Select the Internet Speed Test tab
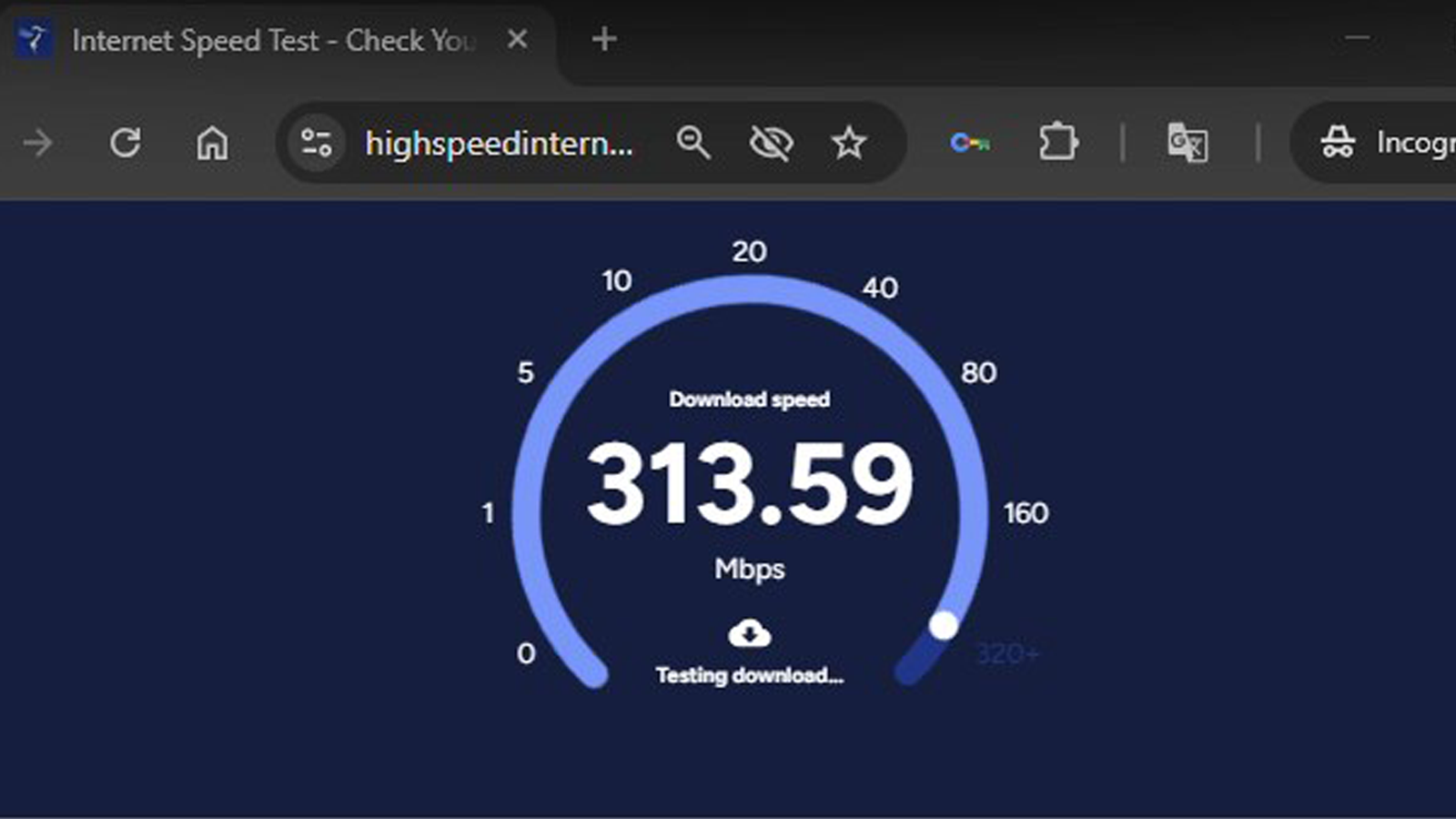Viewport: 1456px width, 819px height. tap(273, 41)
